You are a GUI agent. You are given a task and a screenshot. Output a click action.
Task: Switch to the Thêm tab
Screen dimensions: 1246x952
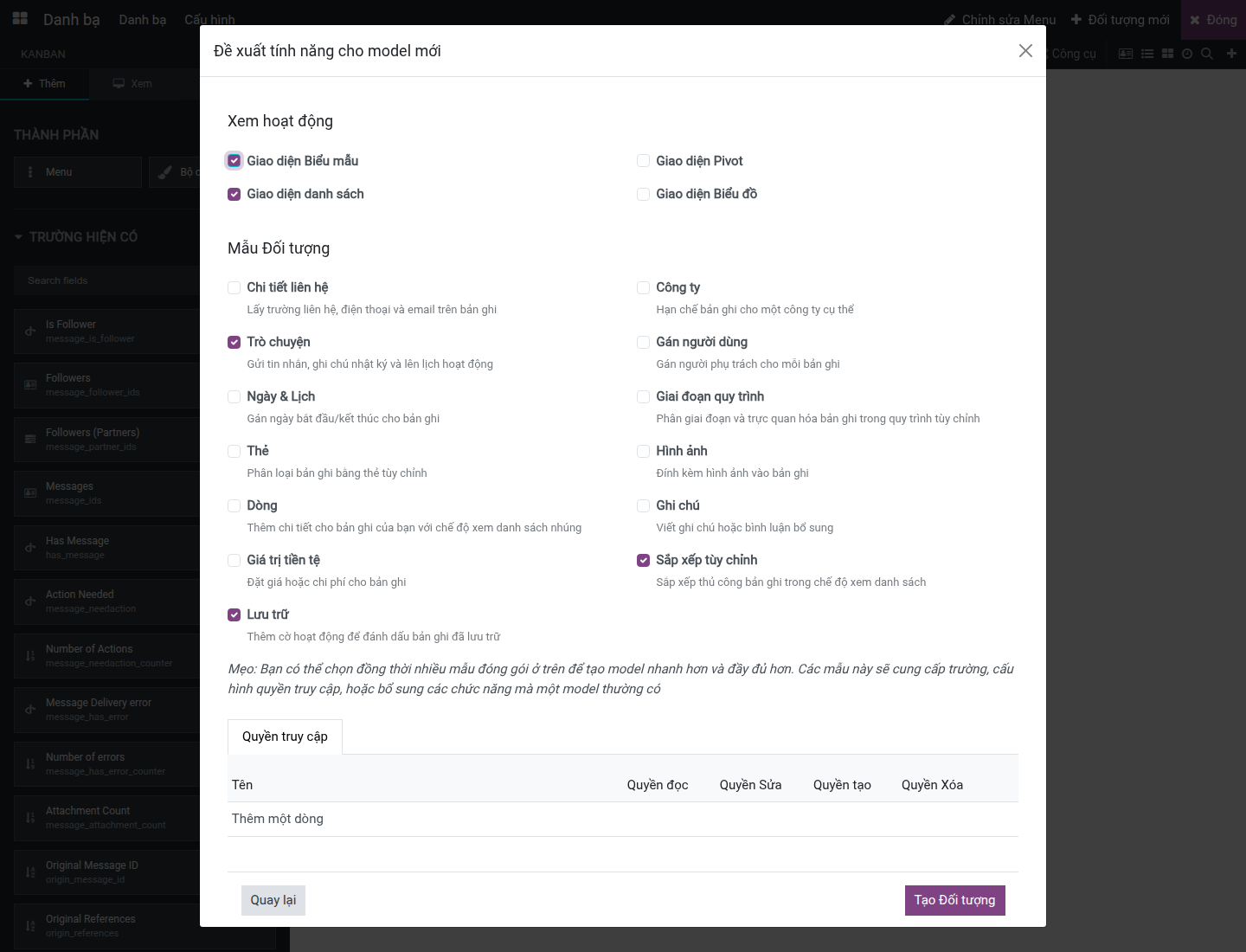(44, 84)
